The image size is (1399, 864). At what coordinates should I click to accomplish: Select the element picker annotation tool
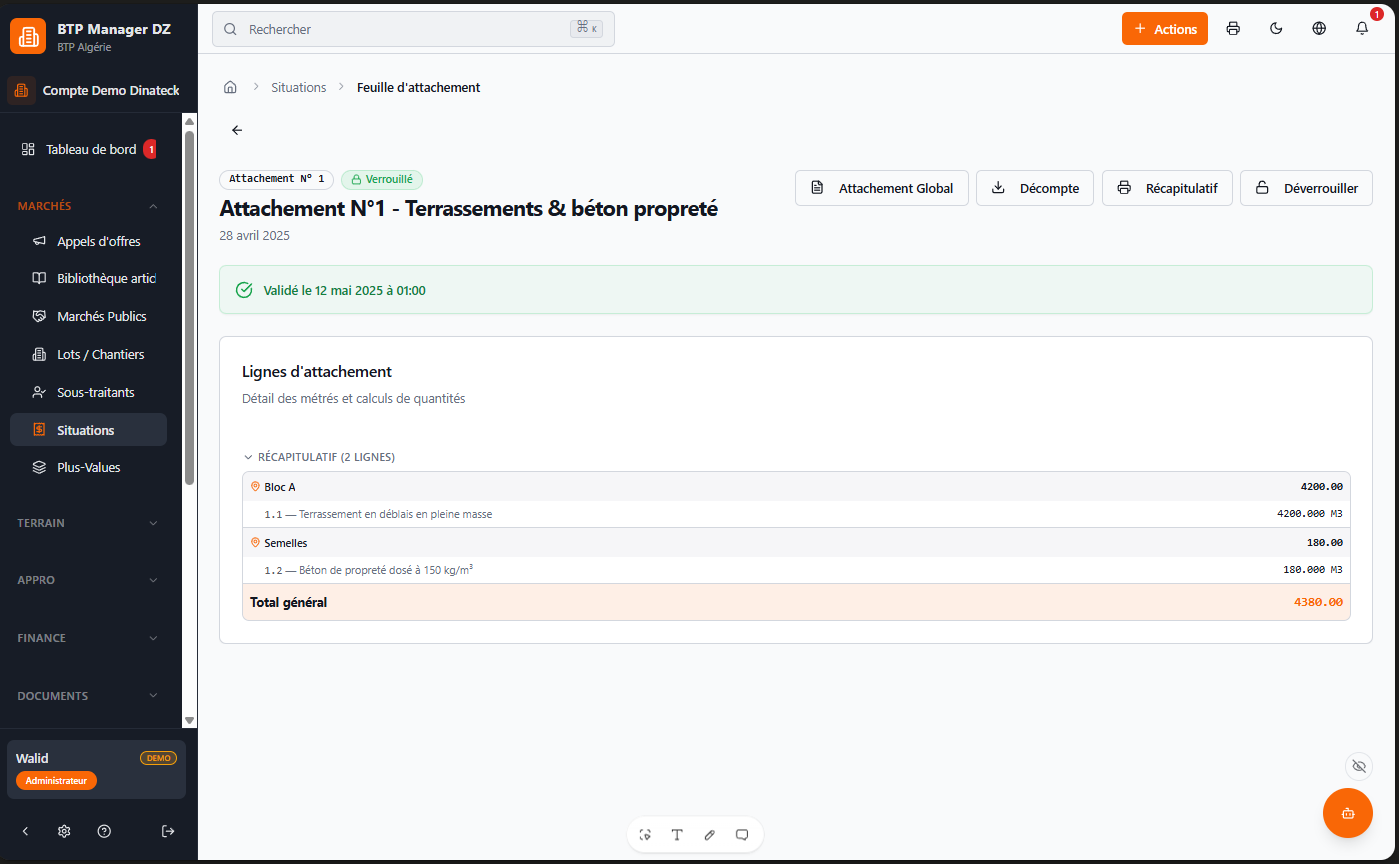tap(645, 835)
